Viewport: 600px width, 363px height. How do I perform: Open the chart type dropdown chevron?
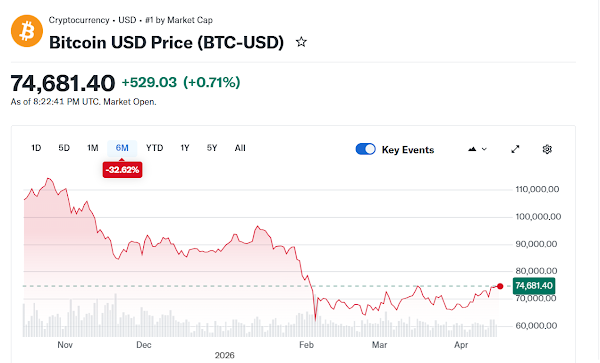484,149
